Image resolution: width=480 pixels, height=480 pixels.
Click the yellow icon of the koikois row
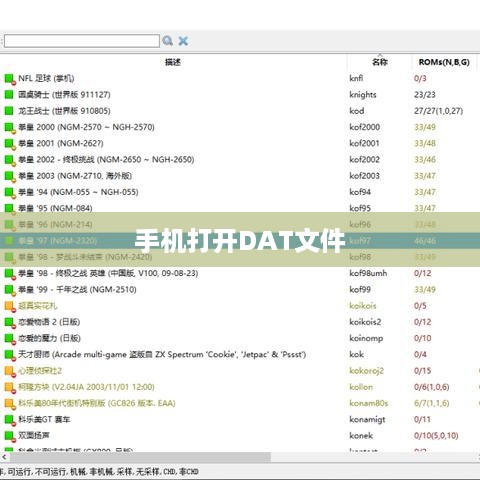pyautogui.click(x=10, y=307)
